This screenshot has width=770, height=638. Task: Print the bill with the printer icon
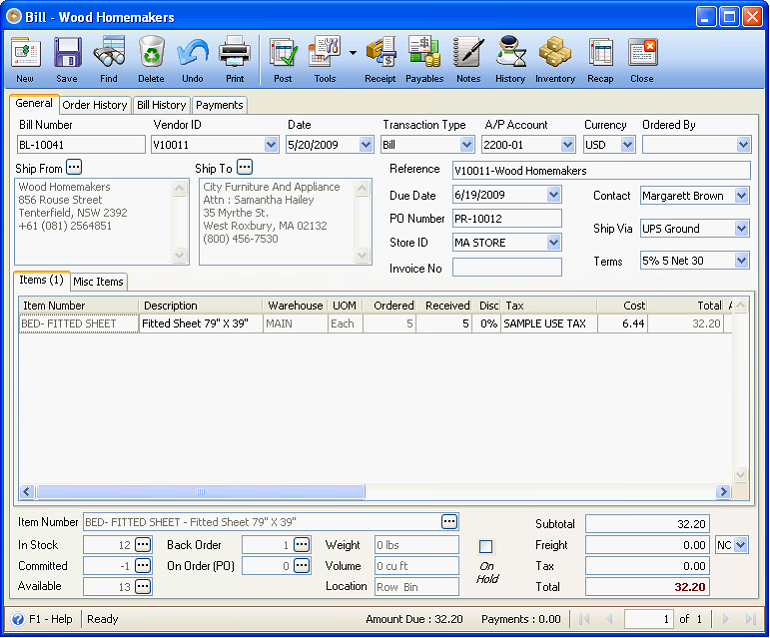click(235, 59)
